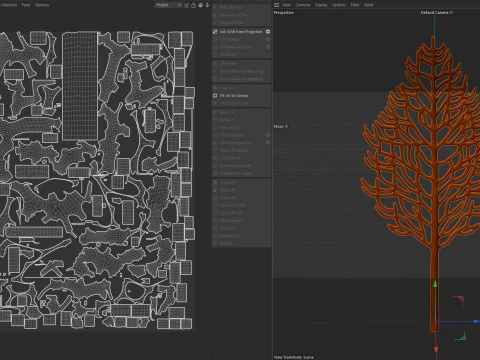Open settings gear for Set UVW from Projection
The width and height of the screenshot is (480, 360).
click(x=268, y=32)
